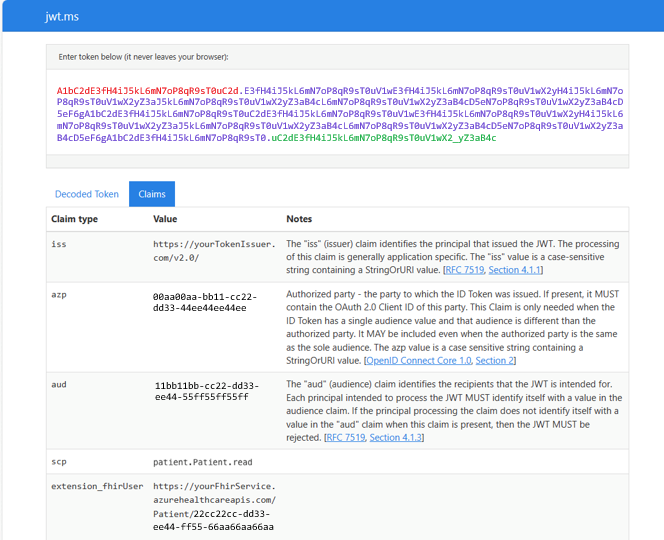Click the scp value patient.Patient.read
Image resolution: width=664 pixels, height=540 pixels.
pyautogui.click(x=202, y=462)
